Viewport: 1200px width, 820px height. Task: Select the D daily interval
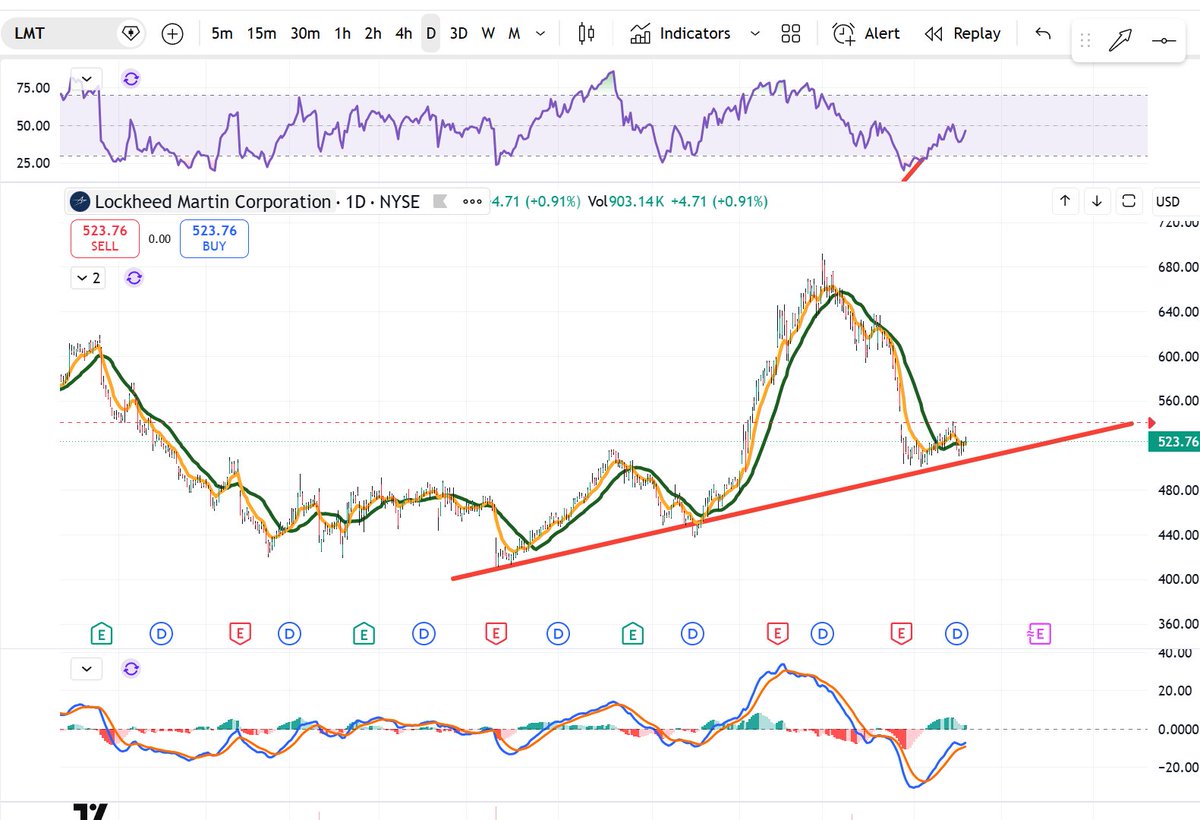coord(431,33)
